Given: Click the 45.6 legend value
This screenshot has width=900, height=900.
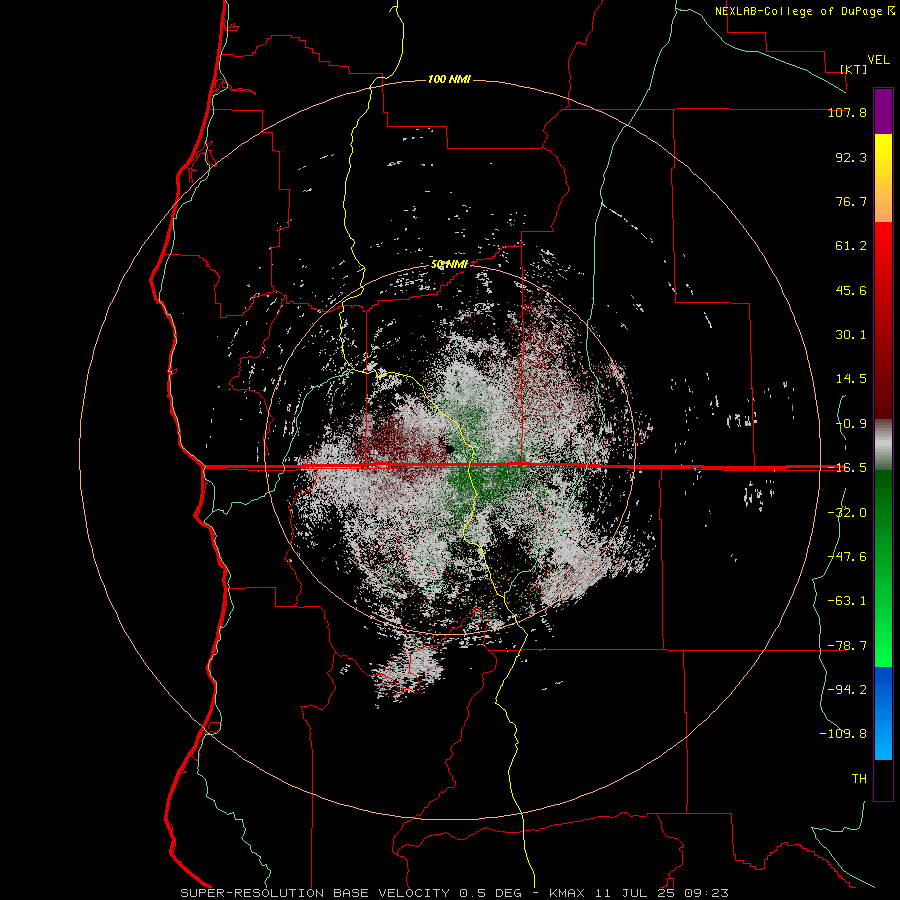Looking at the screenshot, I should tap(851, 290).
